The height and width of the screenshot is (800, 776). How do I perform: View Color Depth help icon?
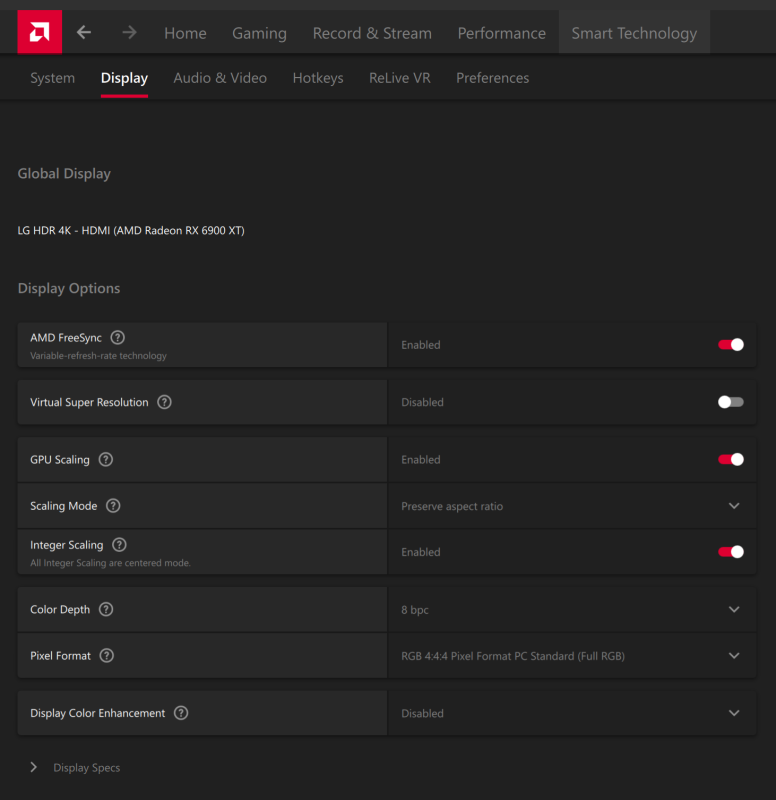(x=106, y=610)
